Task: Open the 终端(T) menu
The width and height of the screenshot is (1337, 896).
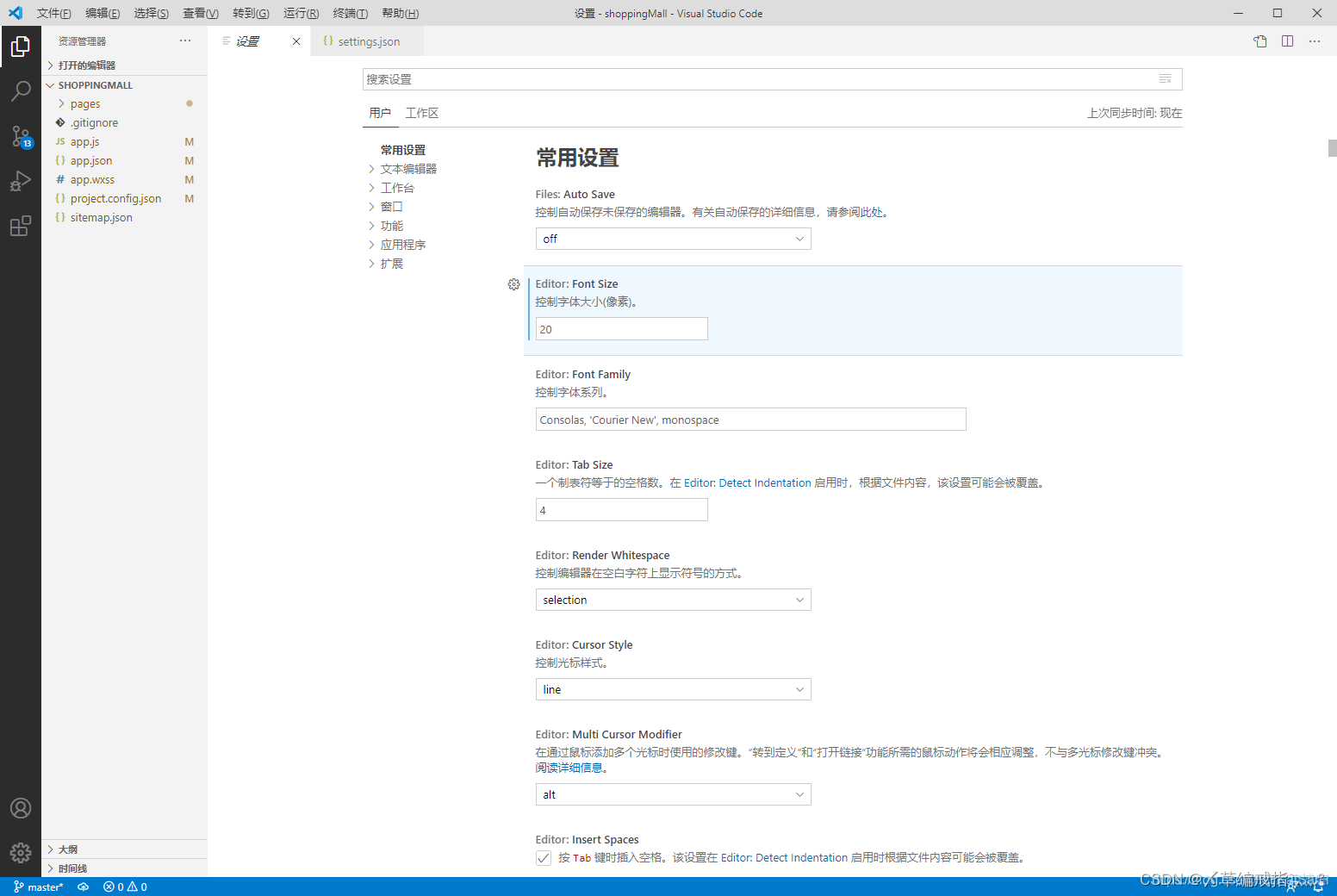Action: click(351, 13)
